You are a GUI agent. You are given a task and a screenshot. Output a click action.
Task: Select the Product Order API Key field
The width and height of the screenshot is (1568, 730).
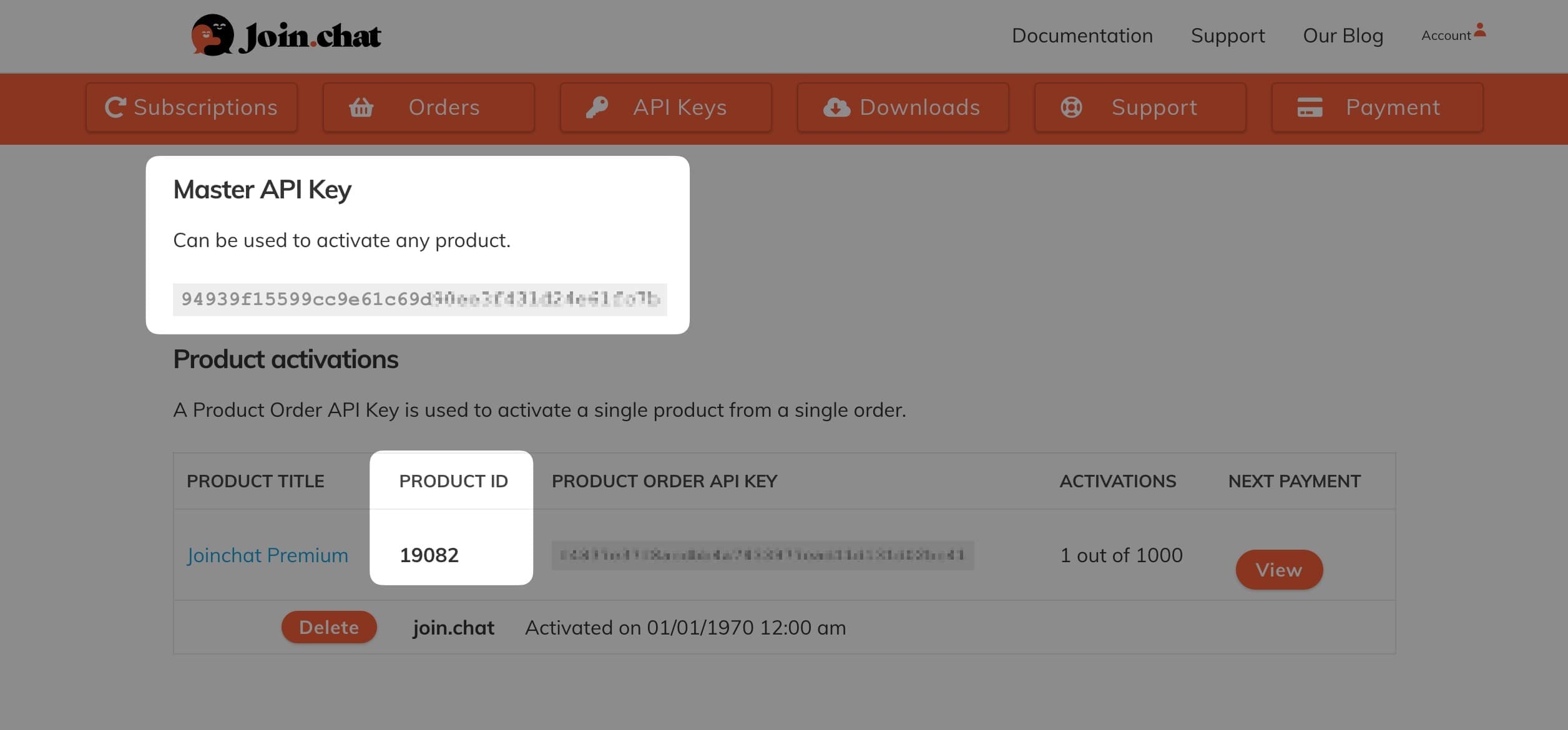tap(762, 555)
